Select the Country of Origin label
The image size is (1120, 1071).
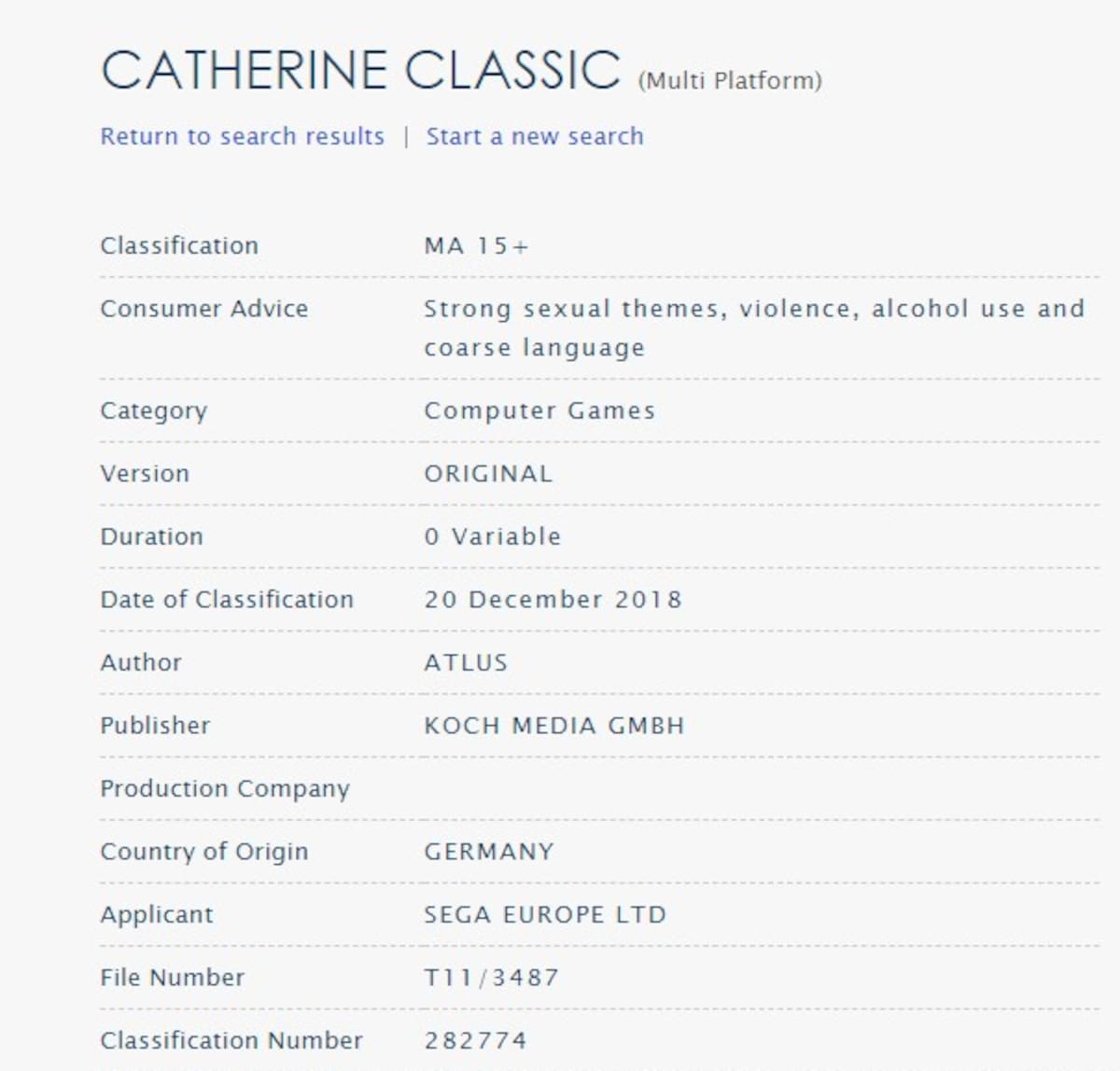203,852
